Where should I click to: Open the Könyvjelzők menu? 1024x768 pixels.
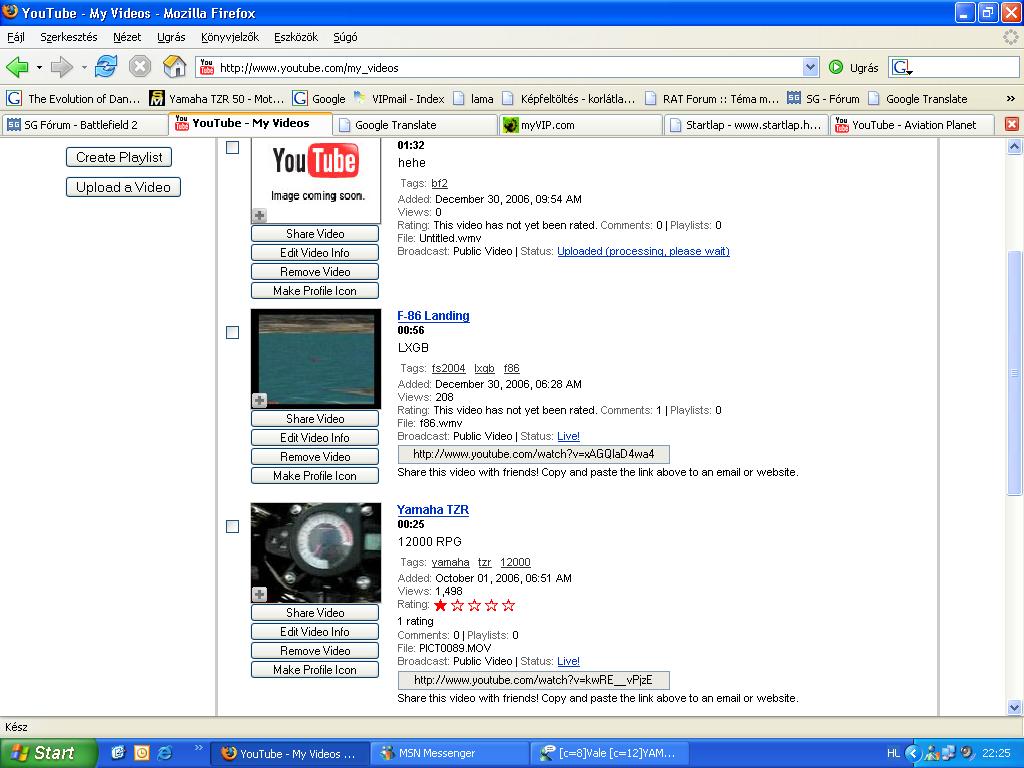[229, 37]
